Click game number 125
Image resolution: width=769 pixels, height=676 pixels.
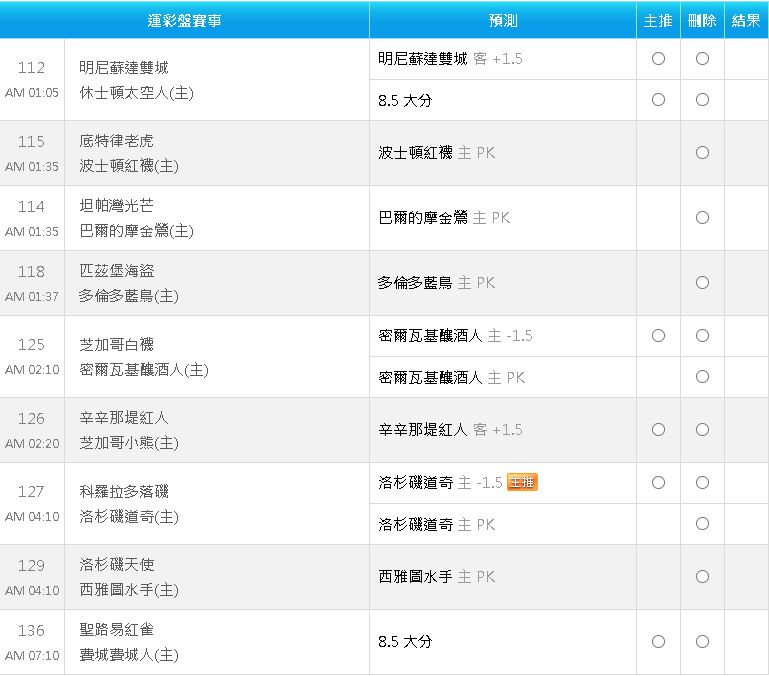[x=31, y=345]
